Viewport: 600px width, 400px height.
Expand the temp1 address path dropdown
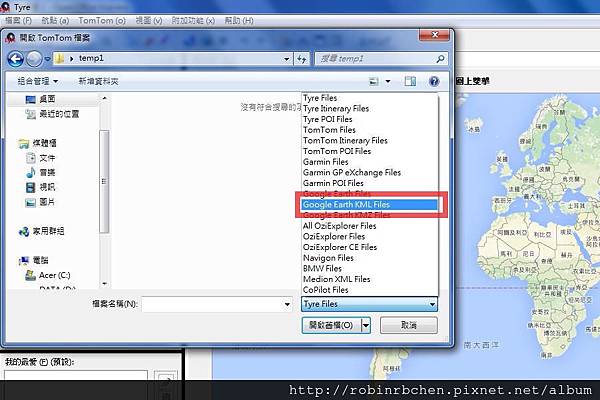[x=287, y=59]
